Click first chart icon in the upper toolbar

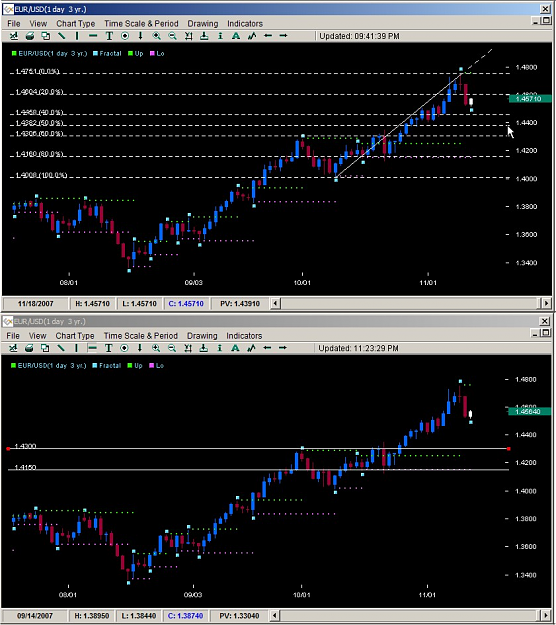(x=14, y=36)
